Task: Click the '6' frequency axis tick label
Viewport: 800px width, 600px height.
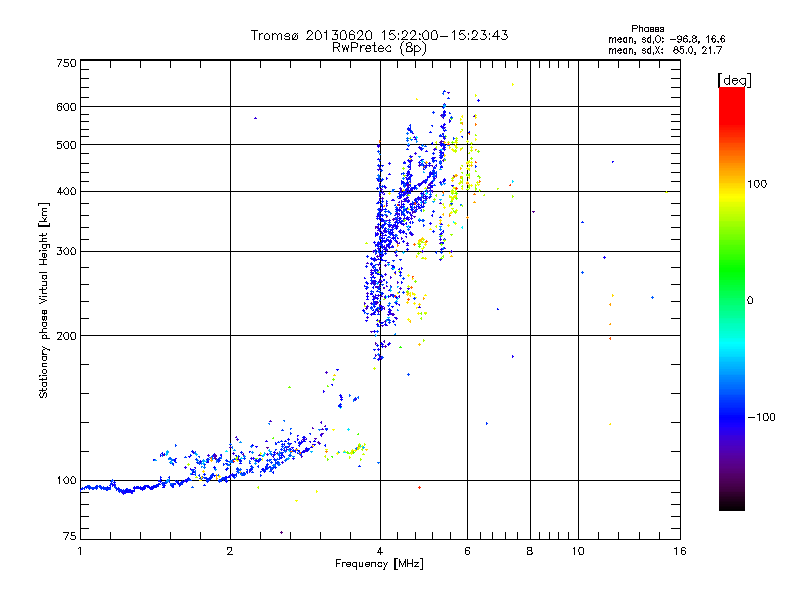Action: coord(467,552)
